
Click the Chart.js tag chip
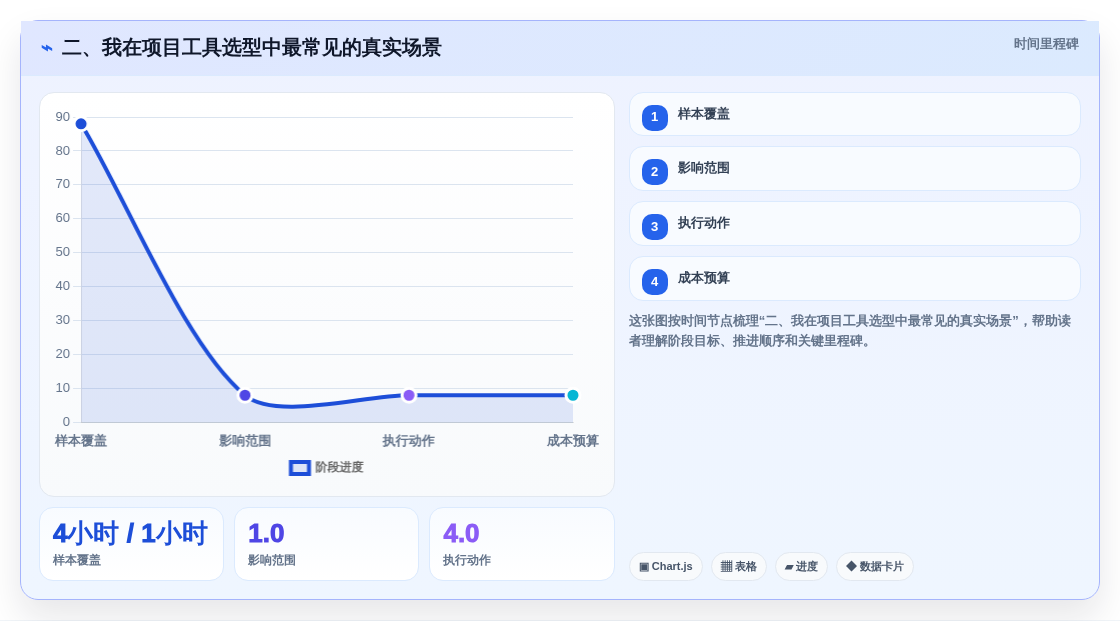click(x=666, y=567)
